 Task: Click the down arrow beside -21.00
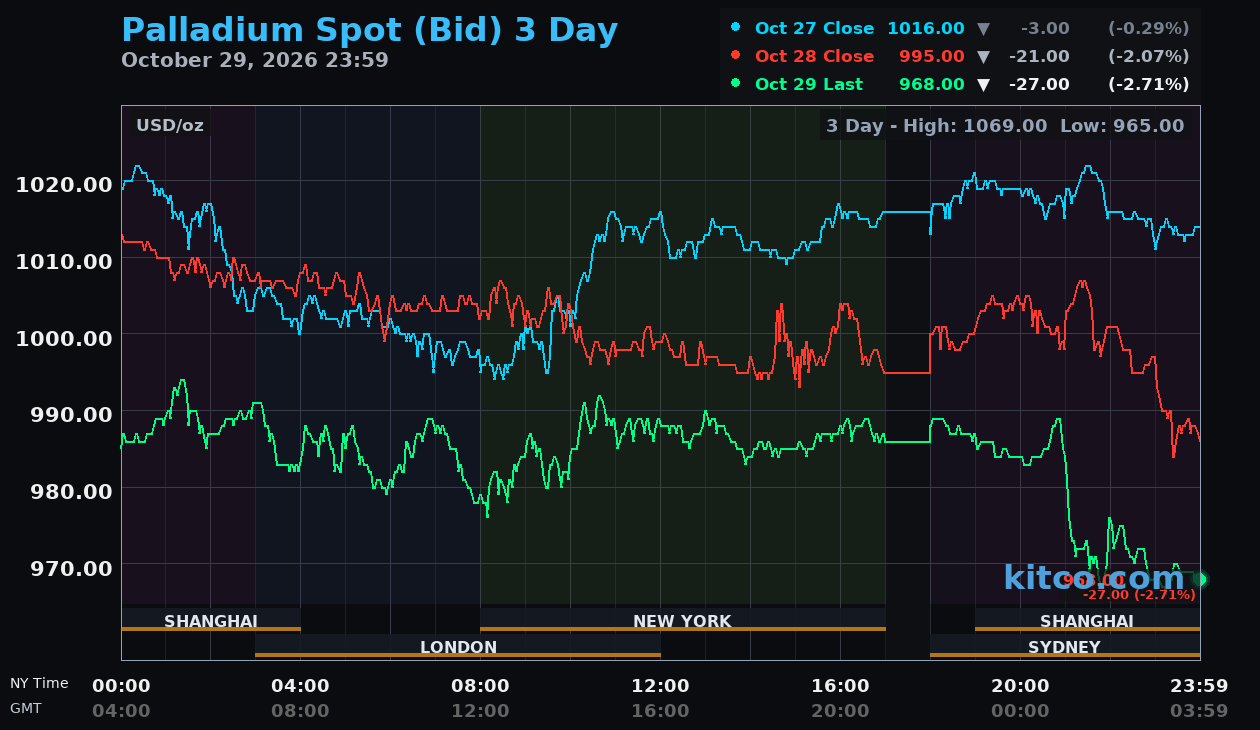coord(983,57)
